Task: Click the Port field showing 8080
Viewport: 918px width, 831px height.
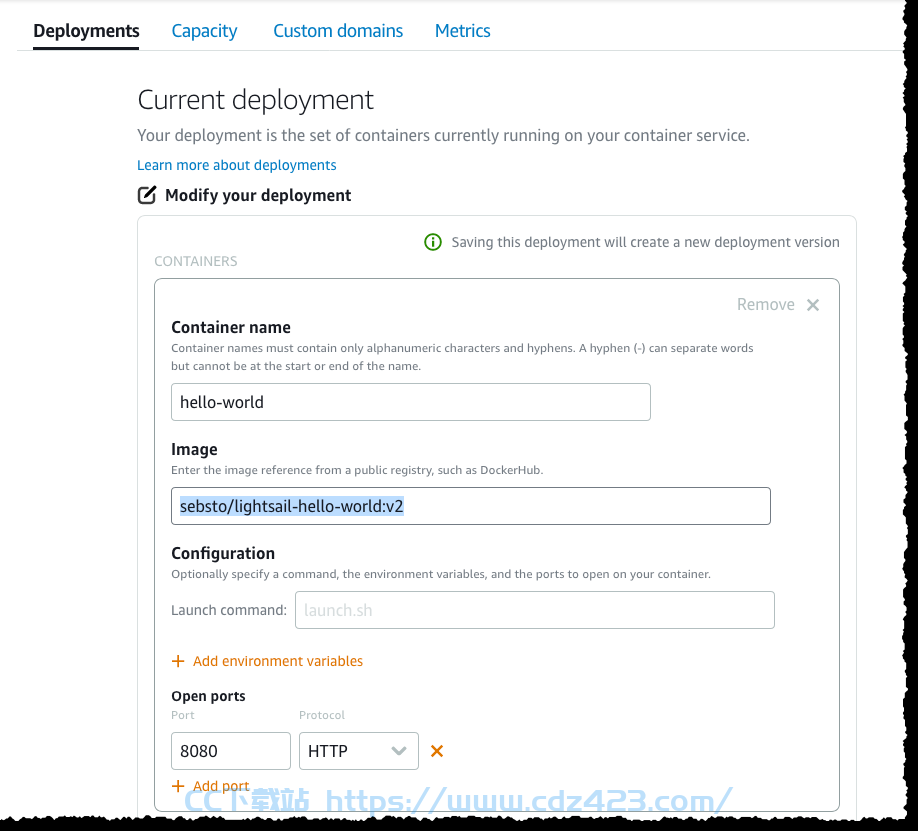Action: (231, 751)
